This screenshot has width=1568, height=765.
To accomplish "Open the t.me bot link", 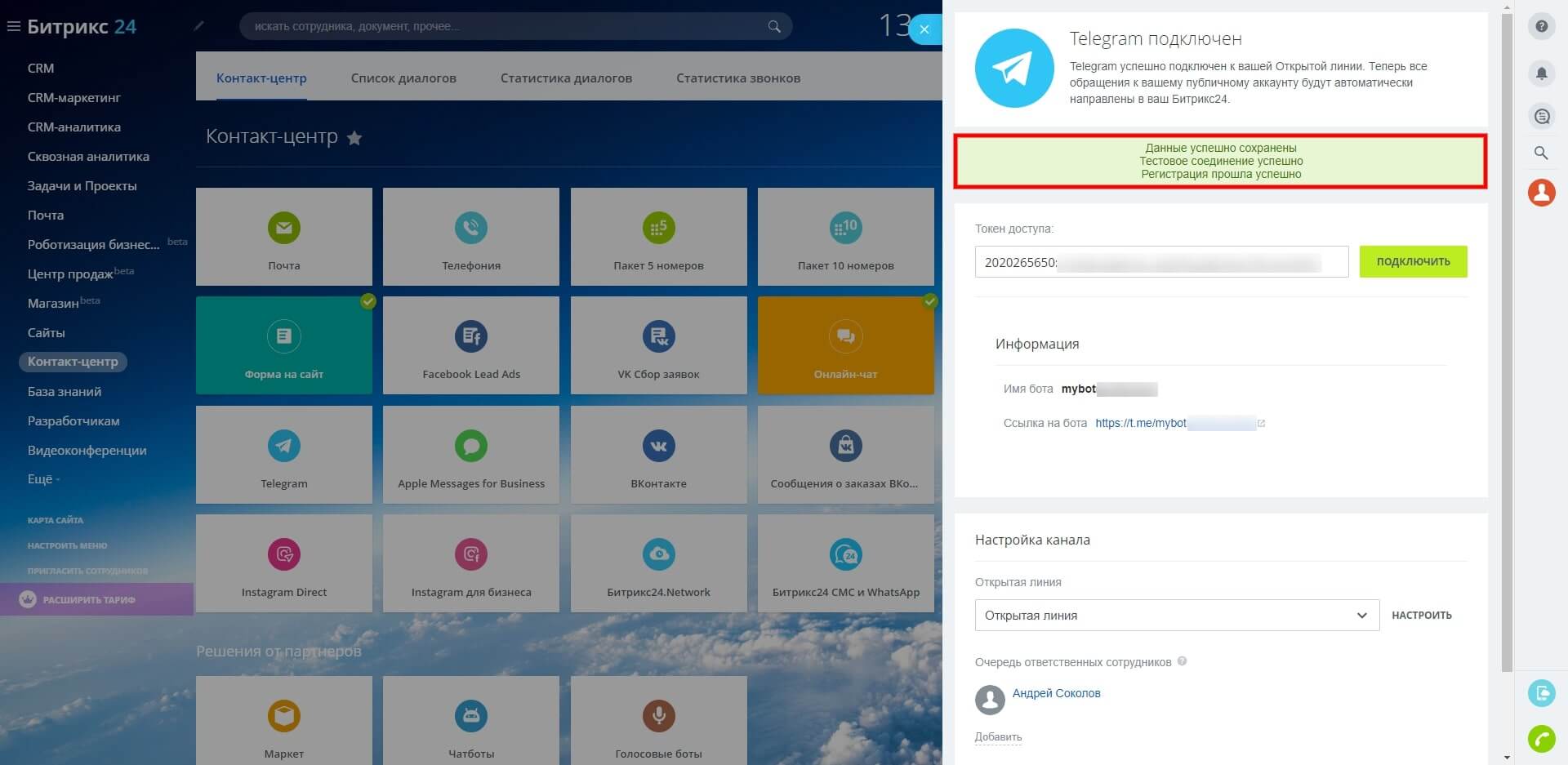I will point(1174,423).
